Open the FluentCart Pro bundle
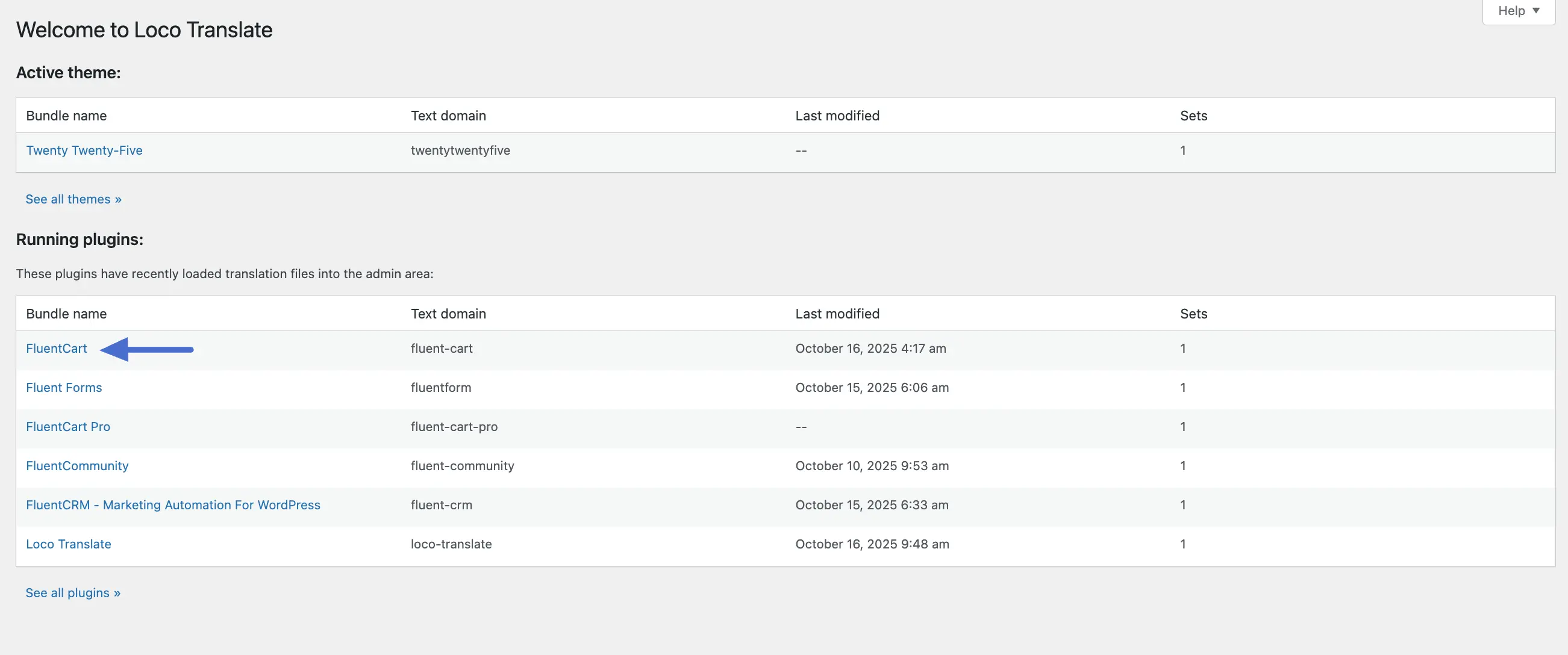The height and width of the screenshot is (655, 1568). coord(67,426)
